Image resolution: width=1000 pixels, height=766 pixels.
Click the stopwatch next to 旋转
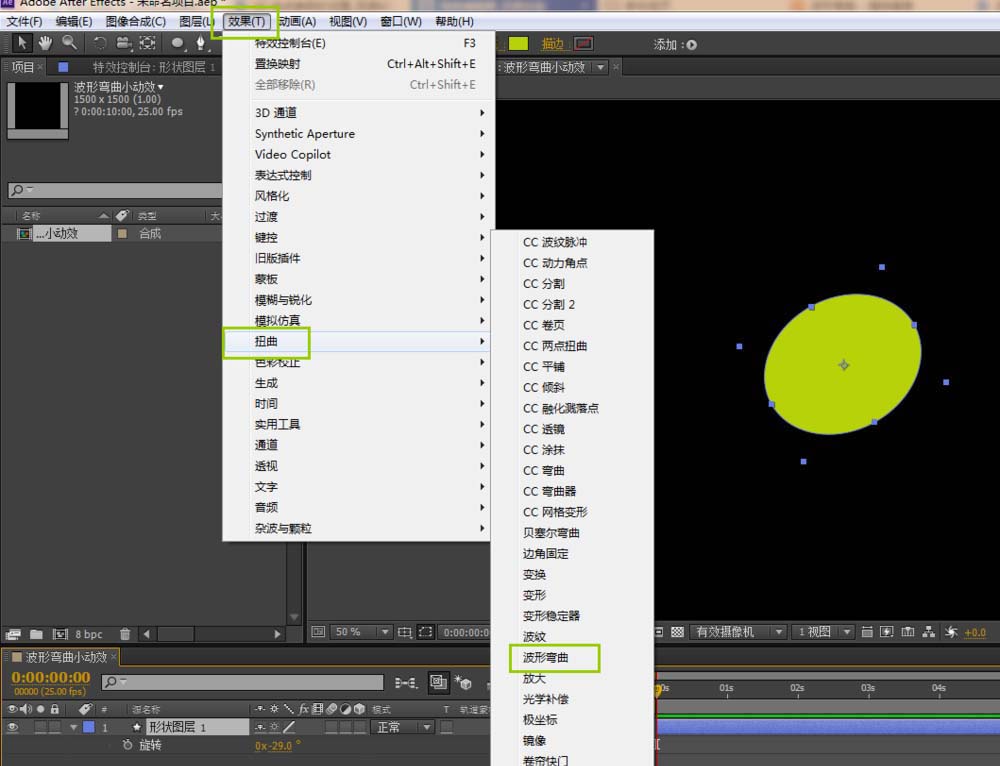click(x=128, y=745)
